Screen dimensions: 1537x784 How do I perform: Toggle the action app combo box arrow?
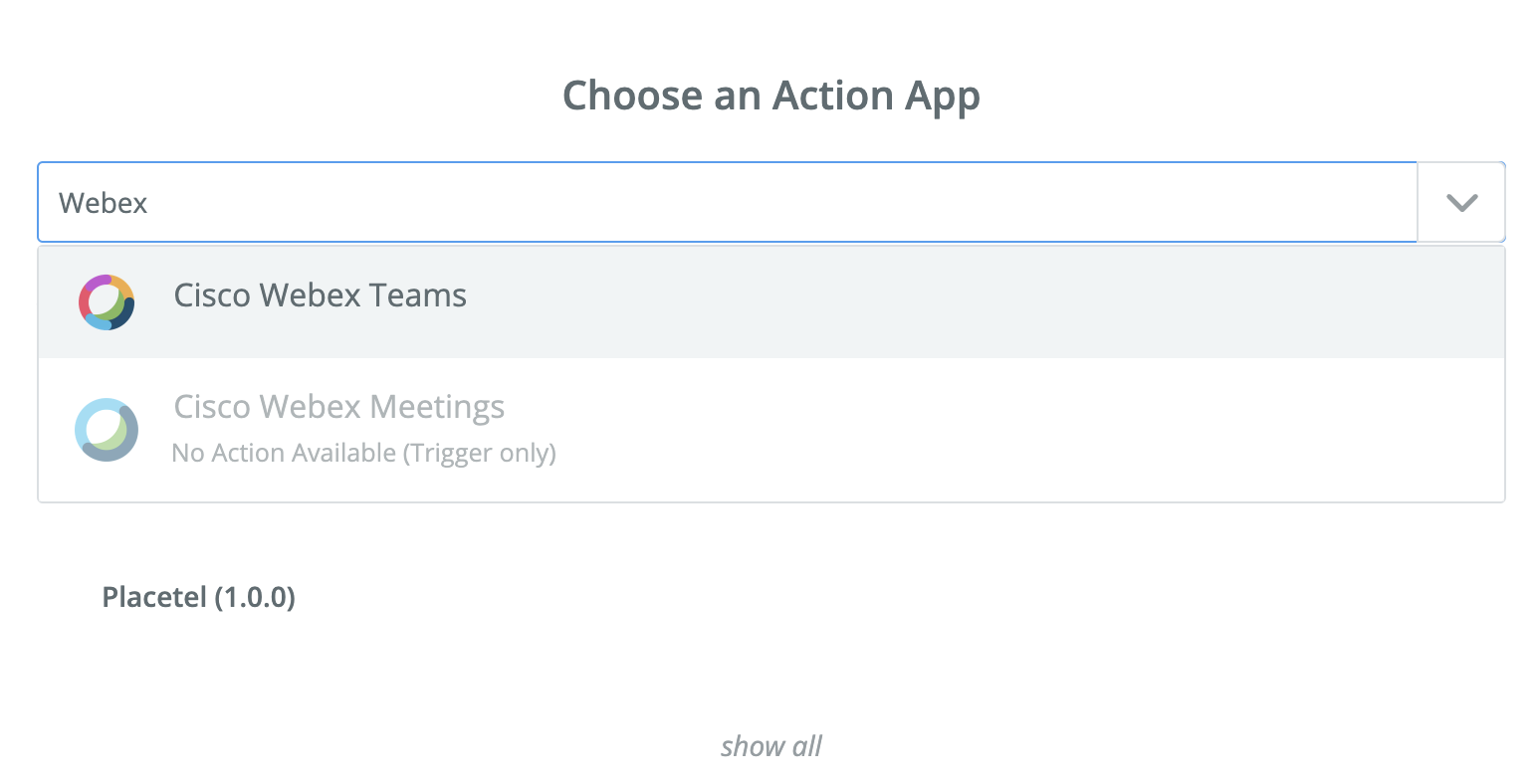tap(1460, 203)
